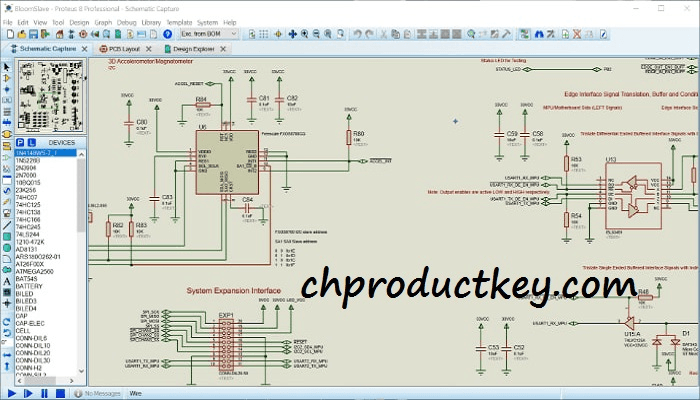Screen dimensions: 700x400
Task: Step the simulation forward
Action: pos(28,393)
